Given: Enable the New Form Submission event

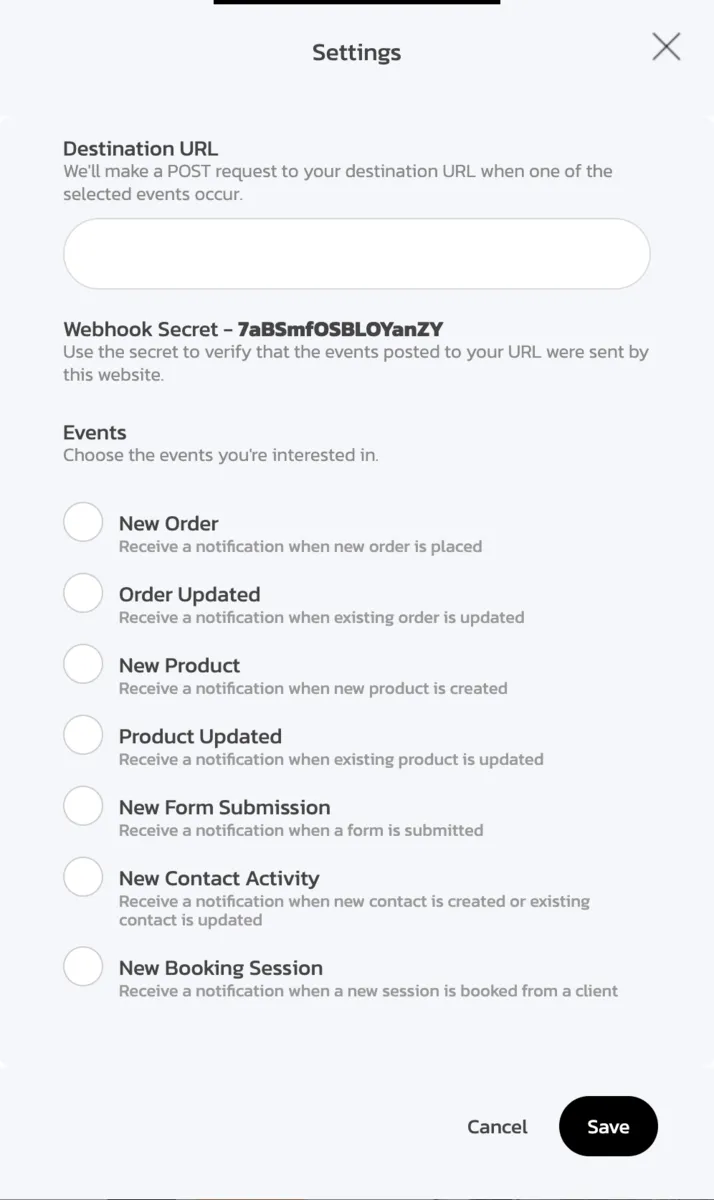Looking at the screenshot, I should point(83,806).
